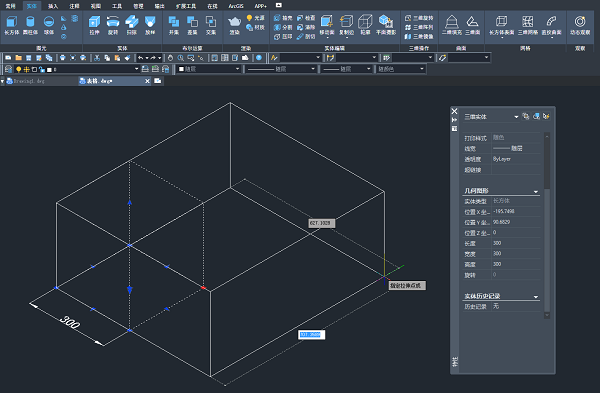Collapse the 几何图形 geometry section
600x393 pixels.
536,191
